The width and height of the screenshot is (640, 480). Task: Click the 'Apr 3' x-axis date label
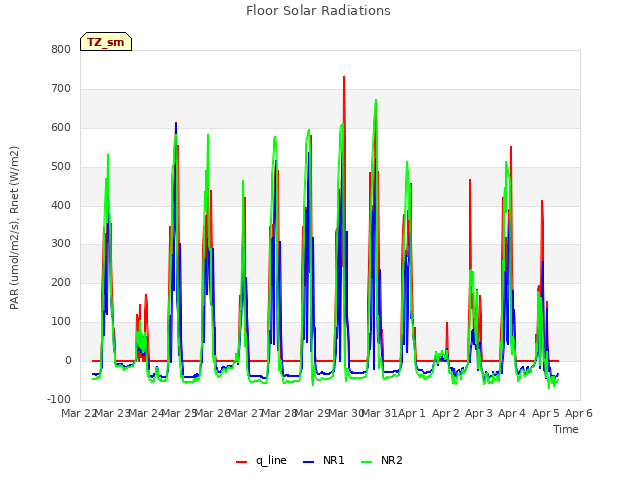pyautogui.click(x=479, y=413)
